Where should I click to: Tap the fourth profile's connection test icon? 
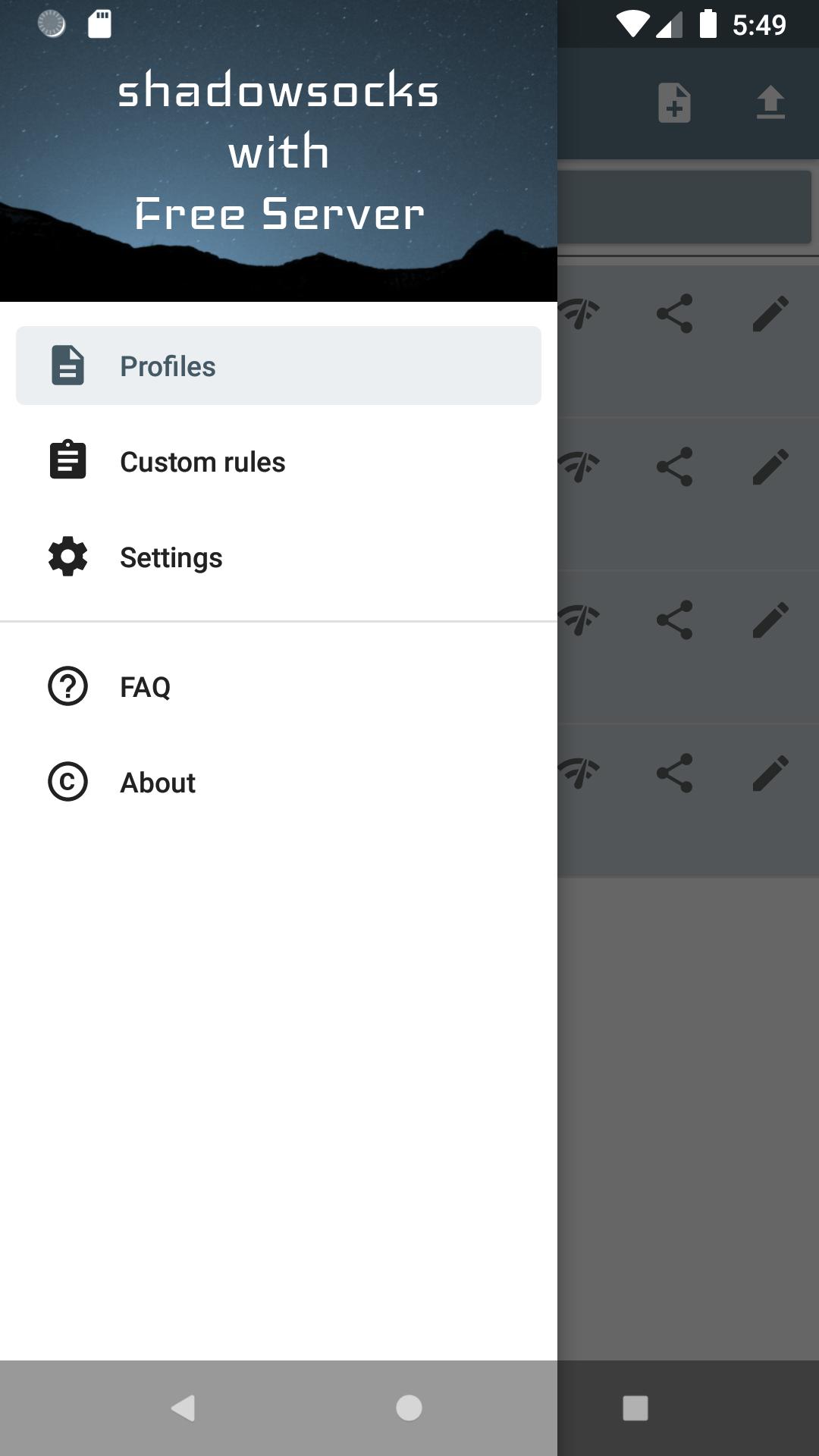coord(579,773)
